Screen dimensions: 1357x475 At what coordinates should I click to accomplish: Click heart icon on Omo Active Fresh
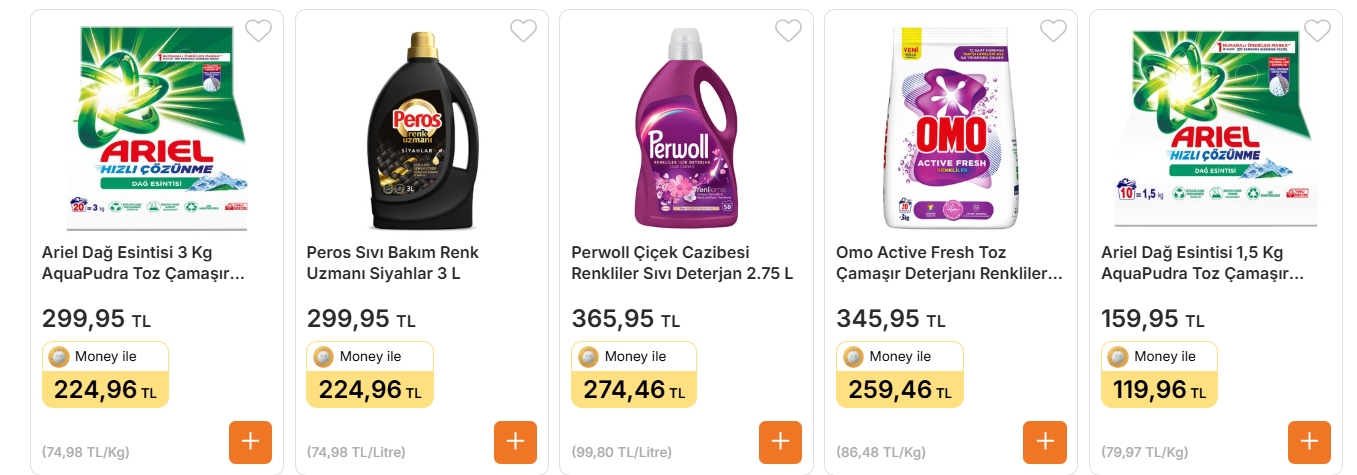[x=1053, y=31]
